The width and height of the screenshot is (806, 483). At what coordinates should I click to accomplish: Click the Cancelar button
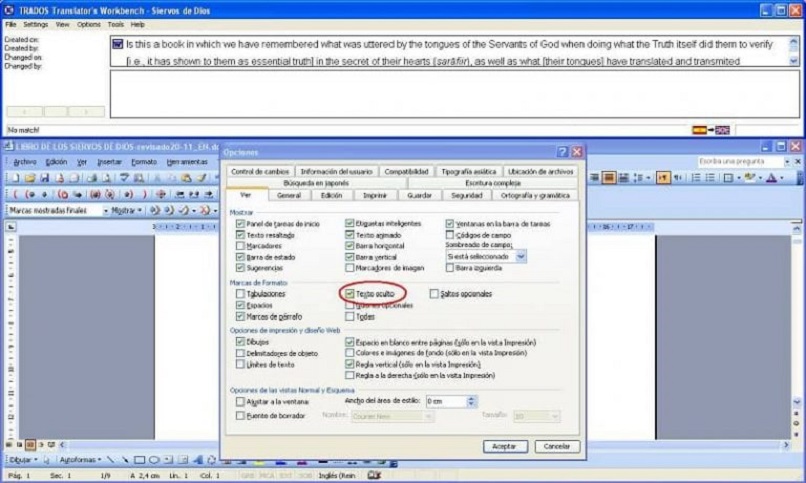557,446
